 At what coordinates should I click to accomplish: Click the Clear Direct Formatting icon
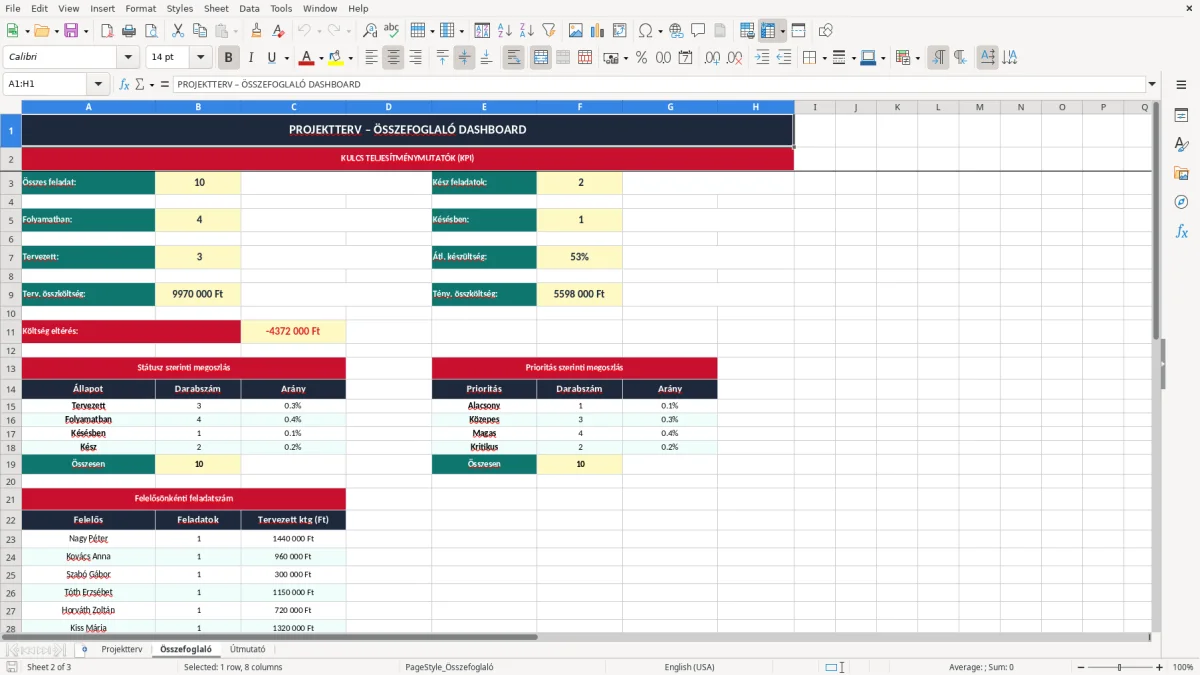click(279, 31)
